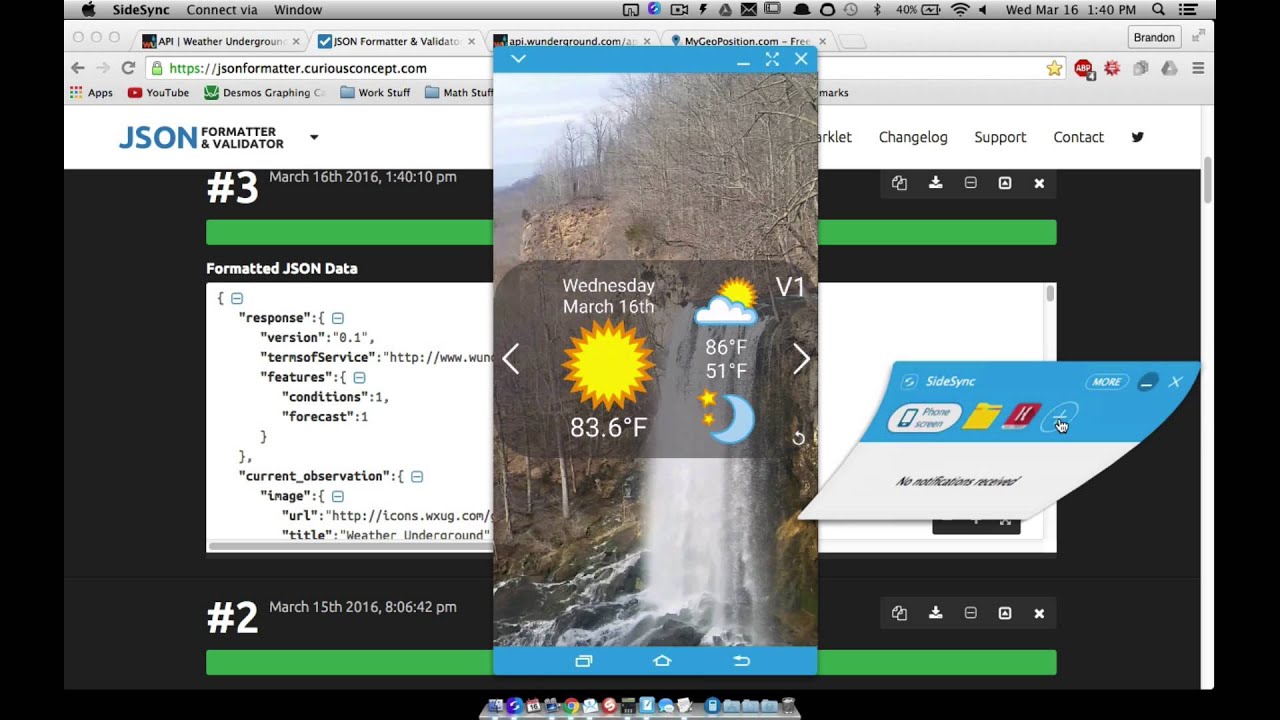Image resolution: width=1280 pixels, height=720 pixels.
Task: Click the web page's vertical scrollbar
Action: [x=1207, y=180]
